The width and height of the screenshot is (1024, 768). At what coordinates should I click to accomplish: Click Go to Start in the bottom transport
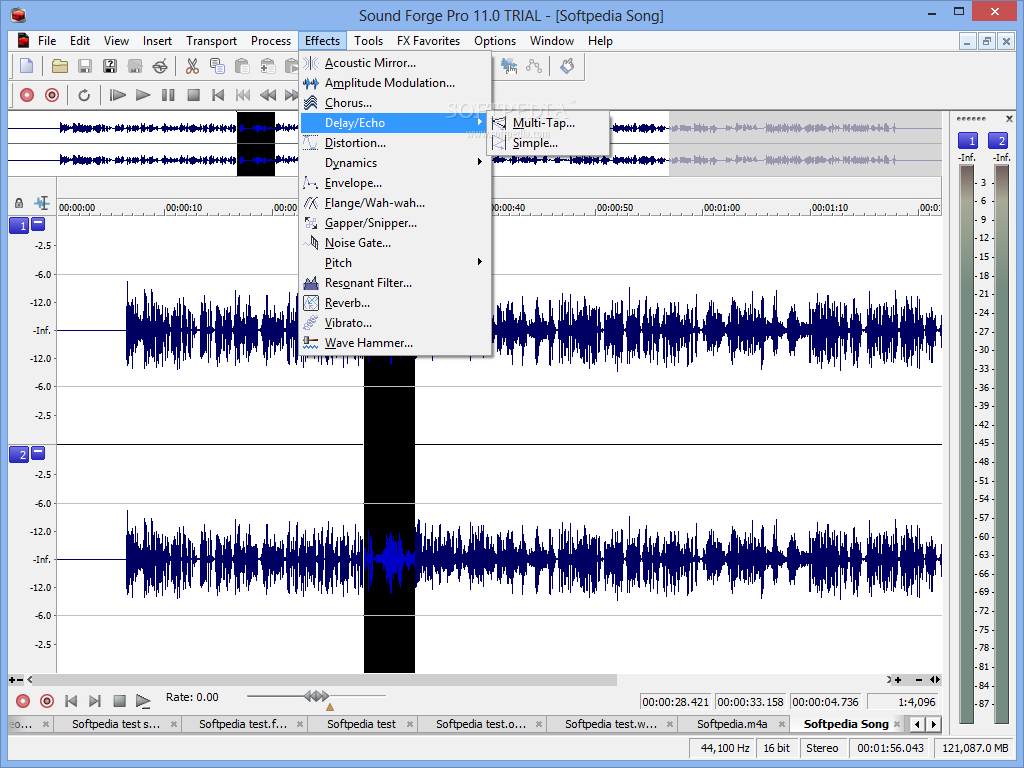[x=71, y=701]
